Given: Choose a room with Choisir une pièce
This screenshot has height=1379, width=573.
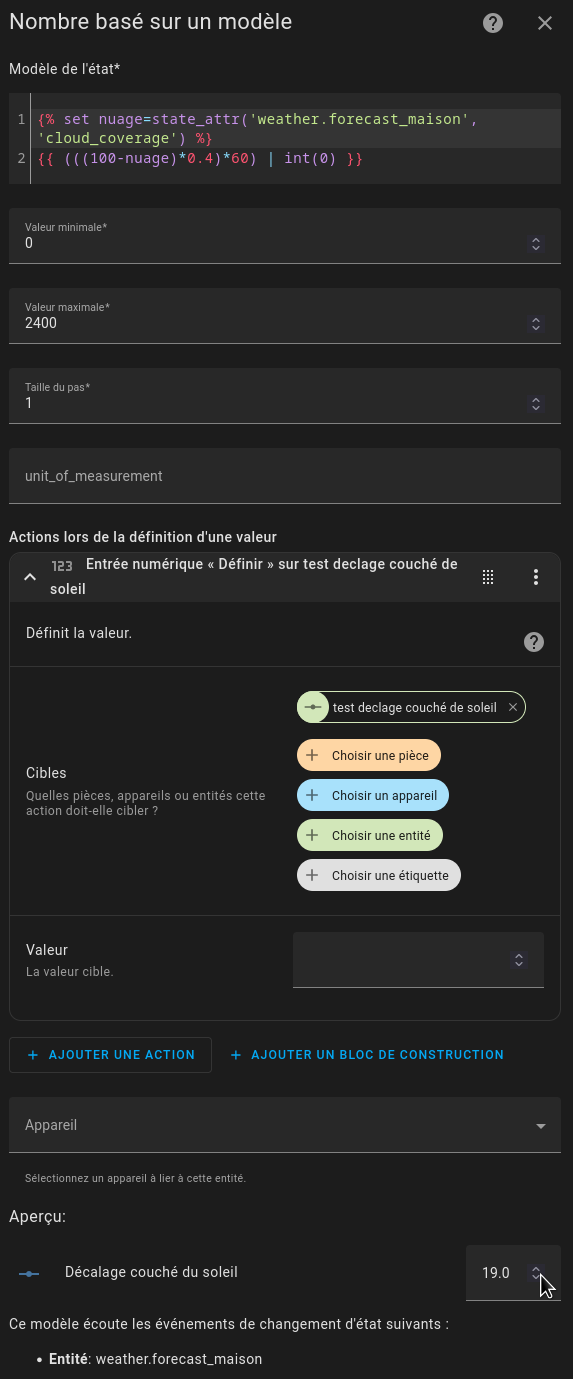Looking at the screenshot, I should (x=369, y=755).
